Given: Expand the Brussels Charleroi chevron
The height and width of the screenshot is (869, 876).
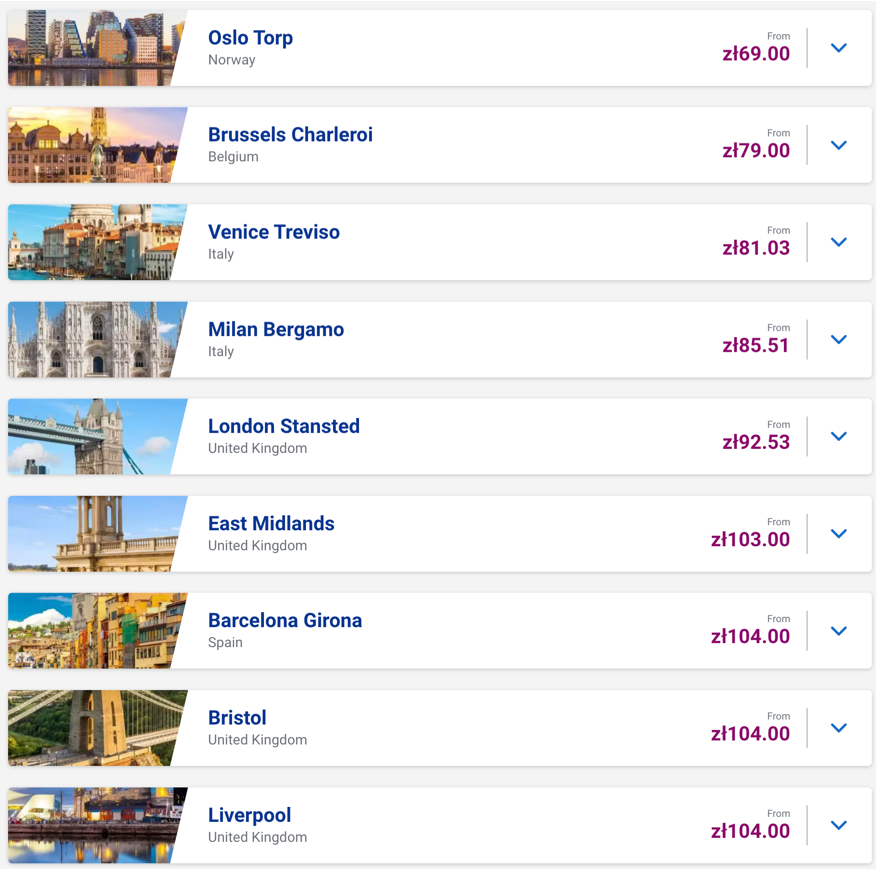Looking at the screenshot, I should (839, 145).
